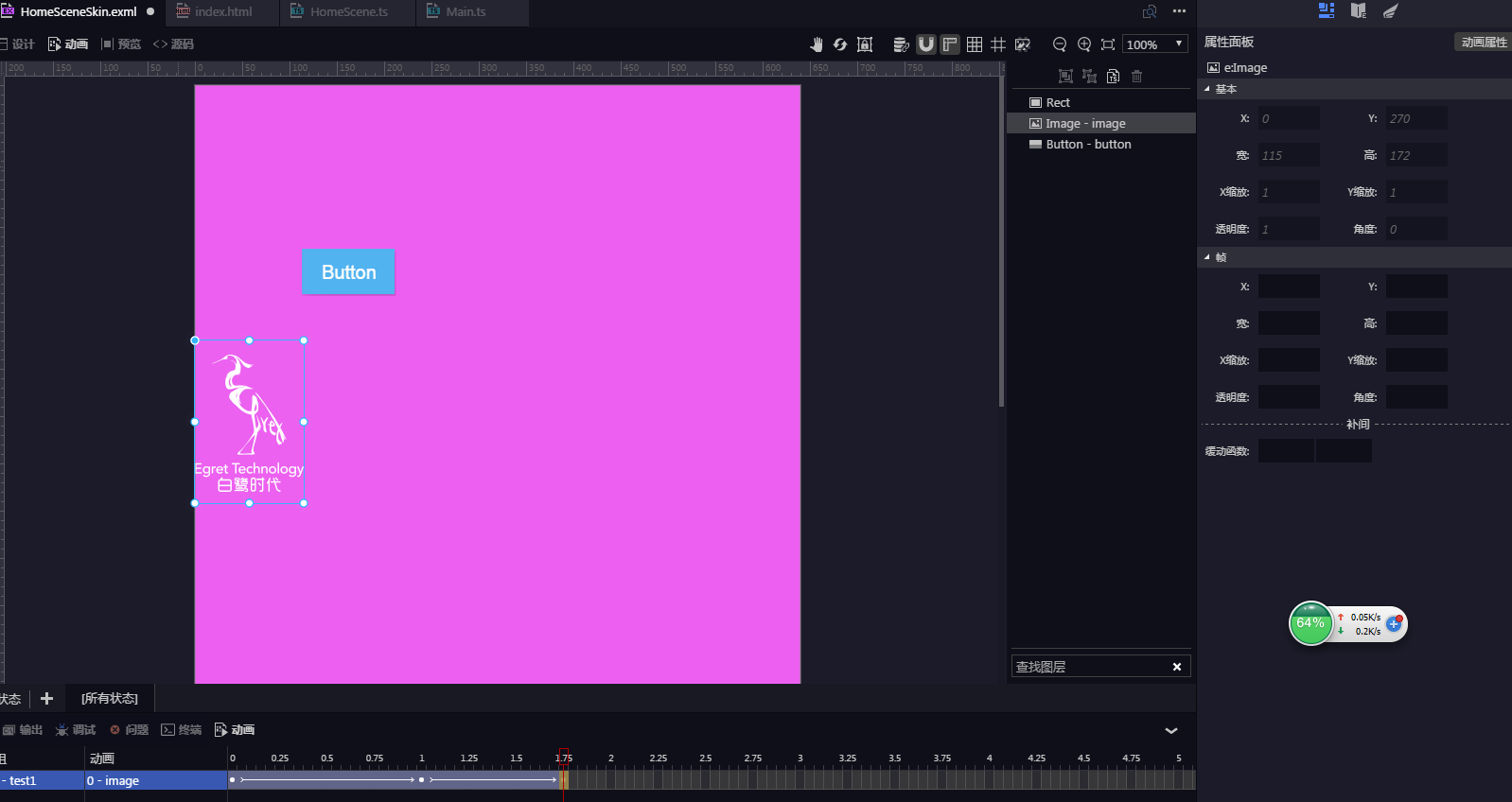Viewport: 1512px width, 802px height.
Task: Switch to 源码 source view
Action: [x=173, y=44]
